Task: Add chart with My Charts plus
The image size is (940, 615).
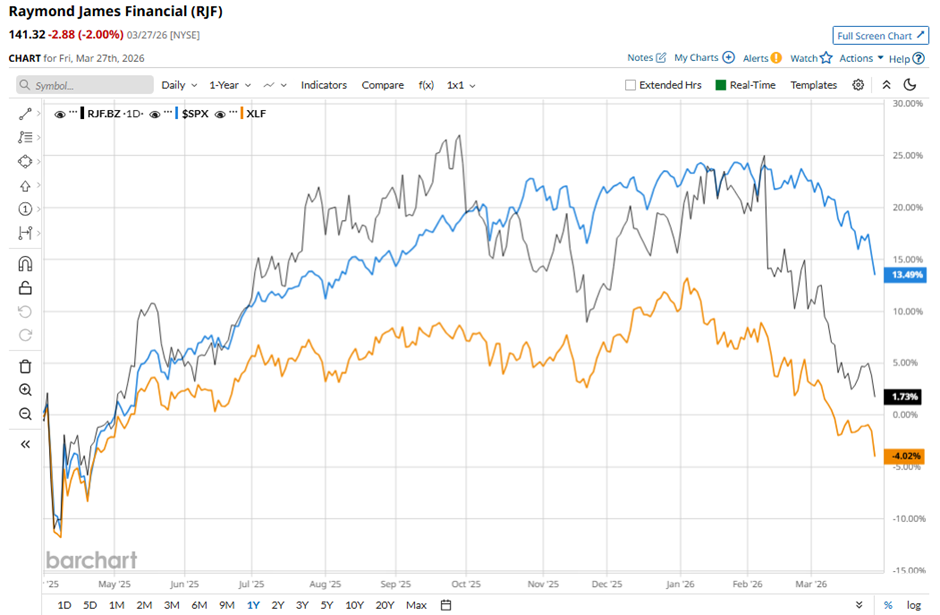Action: tap(728, 58)
